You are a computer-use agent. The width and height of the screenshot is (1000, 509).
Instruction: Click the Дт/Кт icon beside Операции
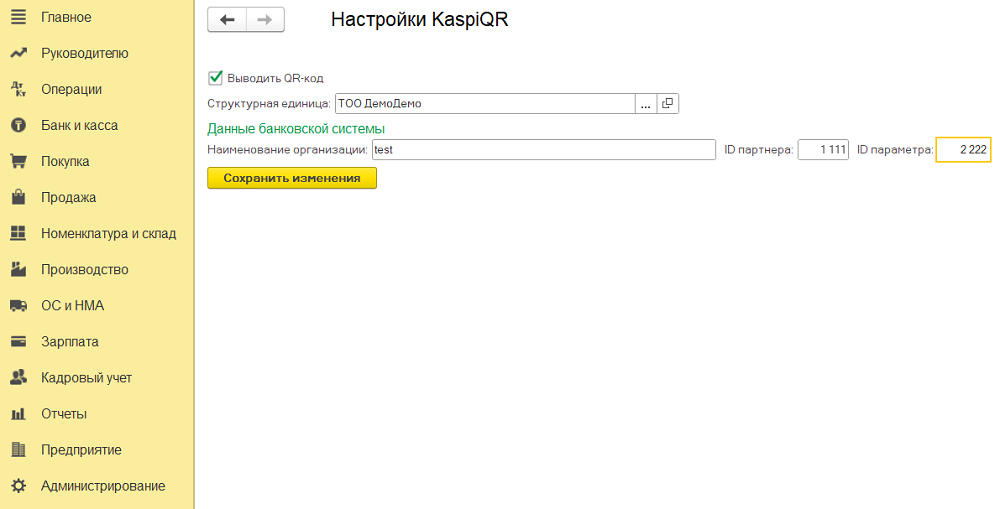coord(18,89)
